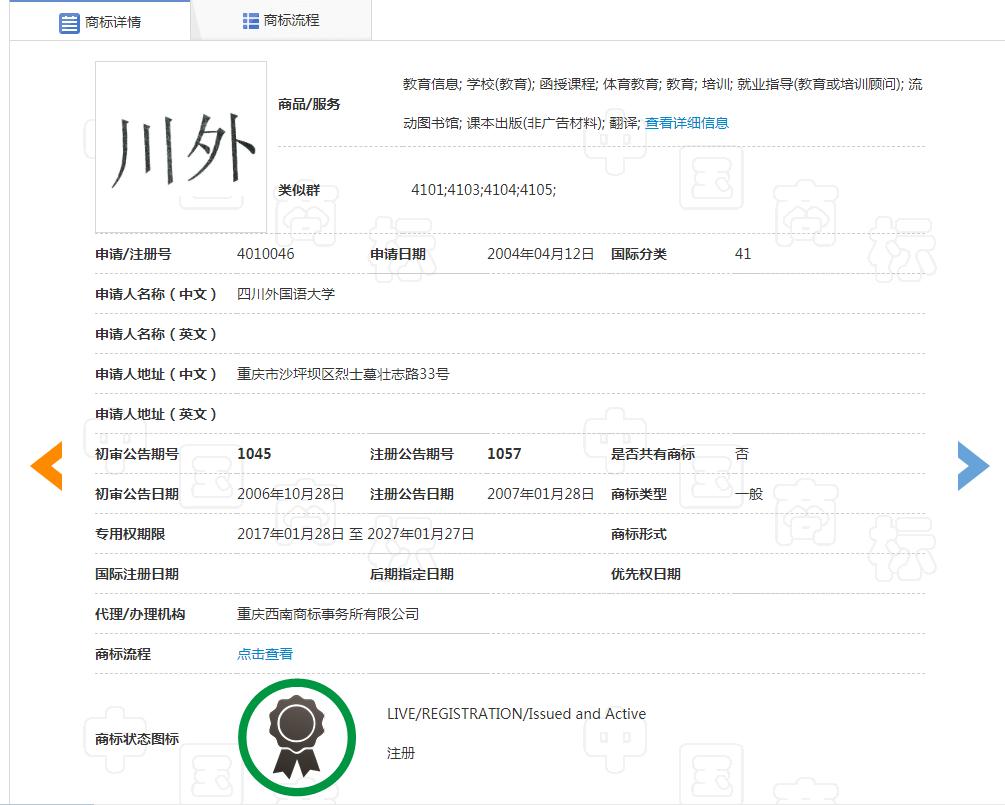Go to next trademark with blue arrow
Image resolution: width=1005 pixels, height=805 pixels.
(x=974, y=466)
